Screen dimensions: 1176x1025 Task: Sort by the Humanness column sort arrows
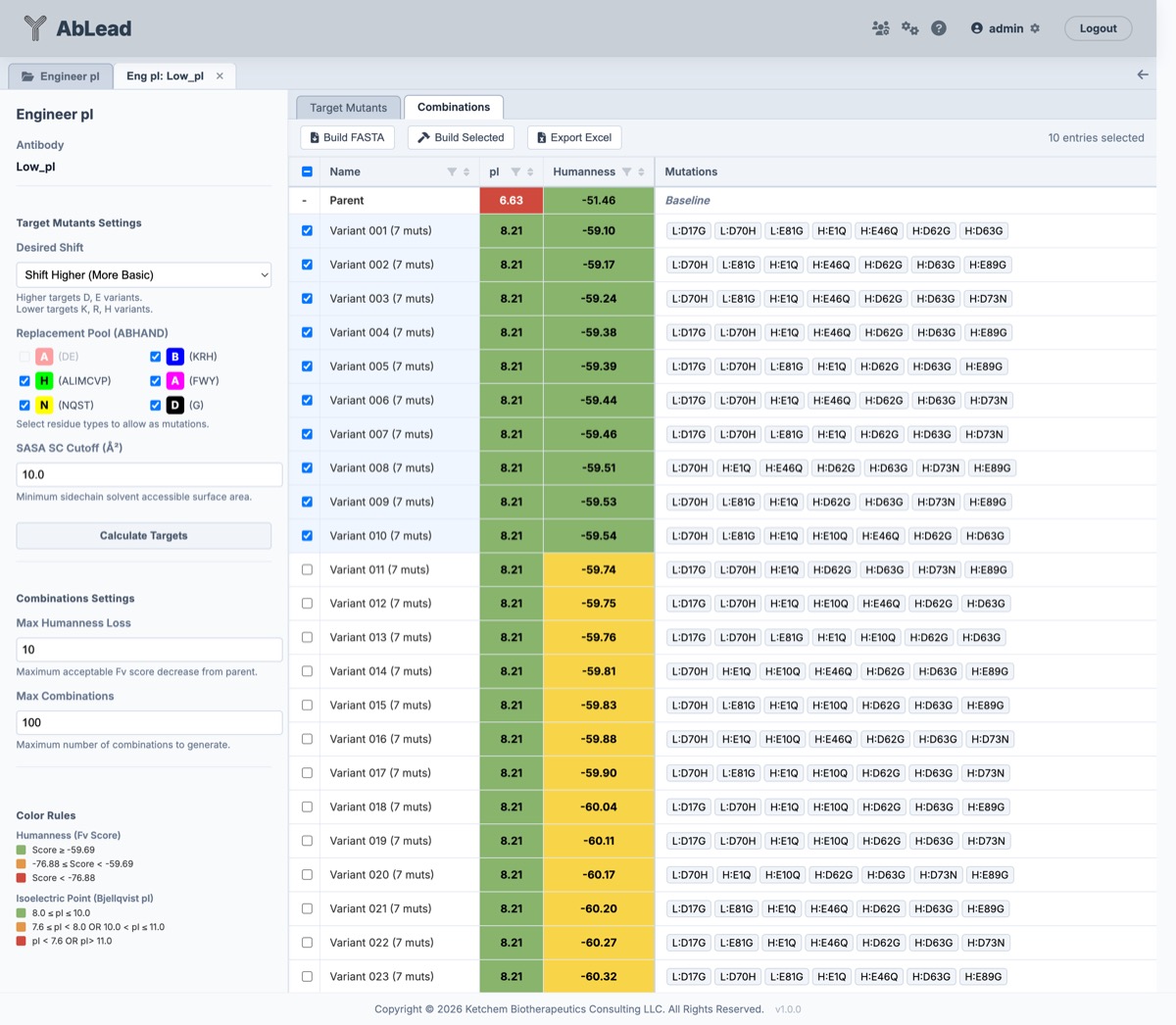coord(642,171)
